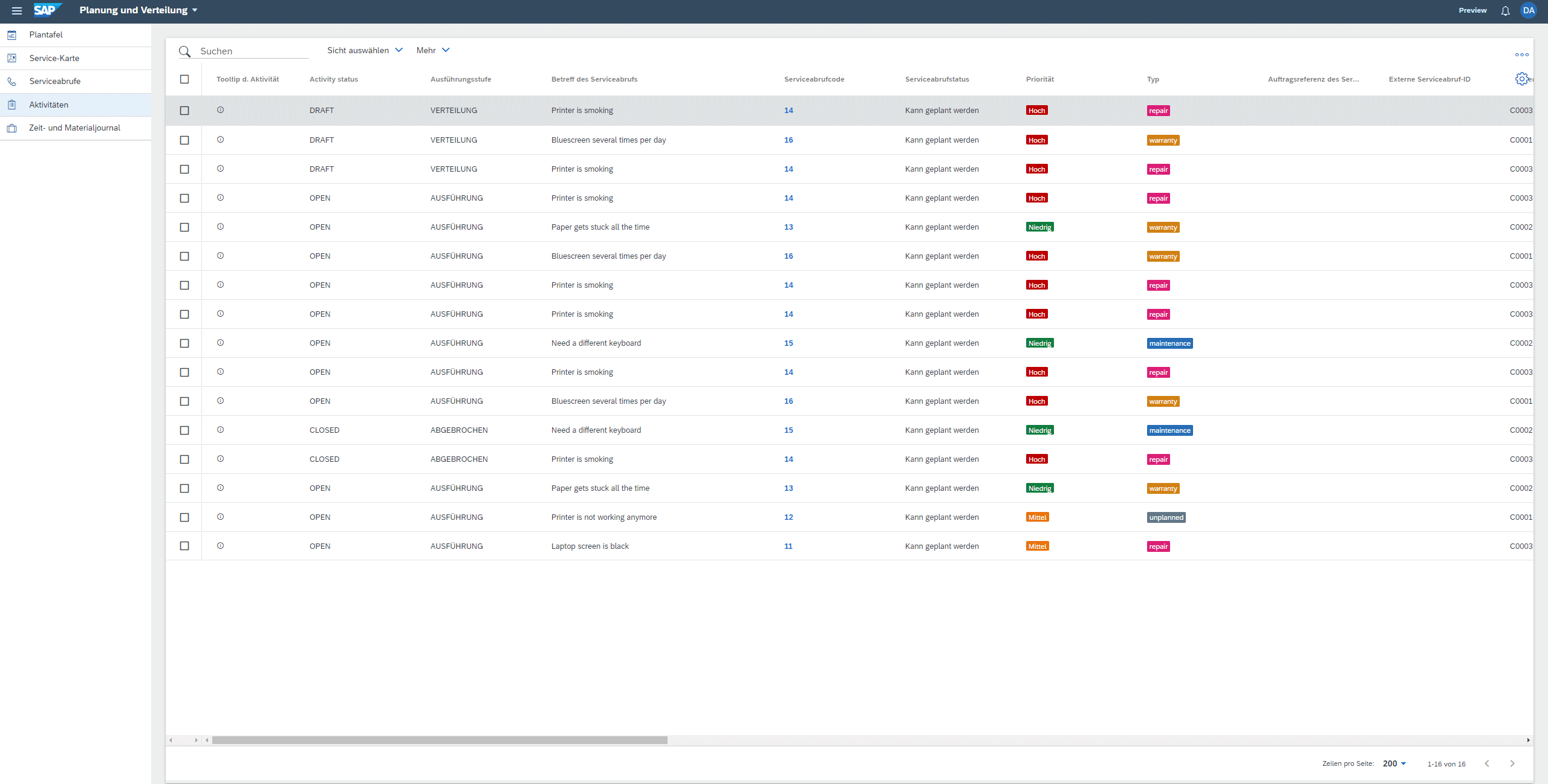1548x784 pixels.
Task: Open the DA user avatar menu
Action: tap(1529, 10)
